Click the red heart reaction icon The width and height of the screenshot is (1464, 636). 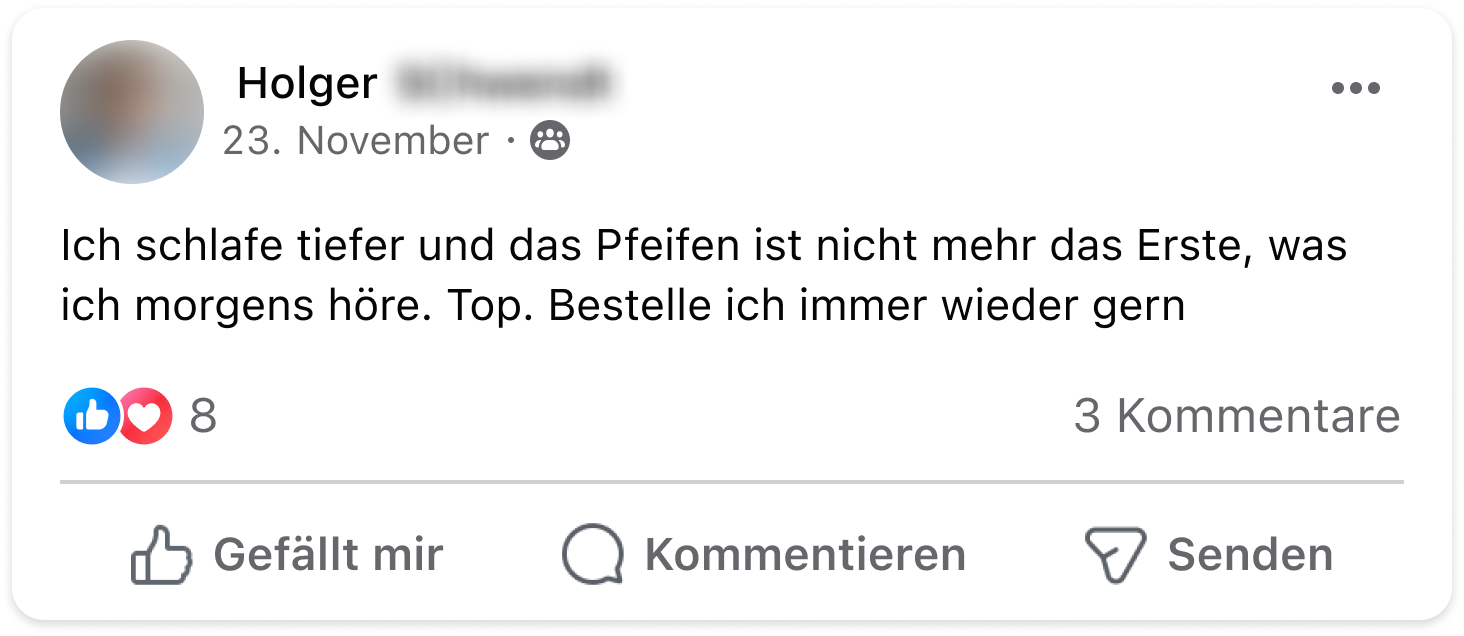147,416
